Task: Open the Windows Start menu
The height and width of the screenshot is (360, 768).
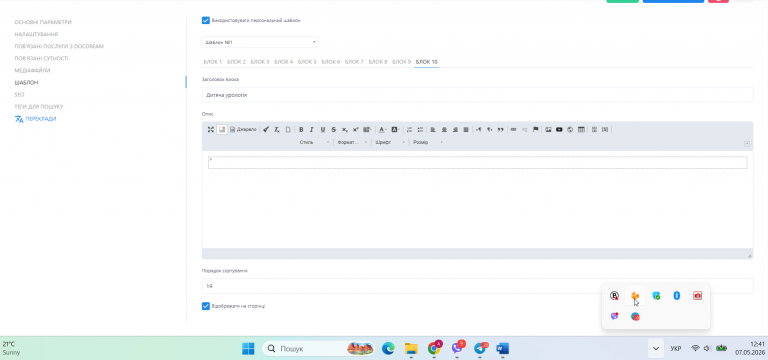Action: [248, 348]
